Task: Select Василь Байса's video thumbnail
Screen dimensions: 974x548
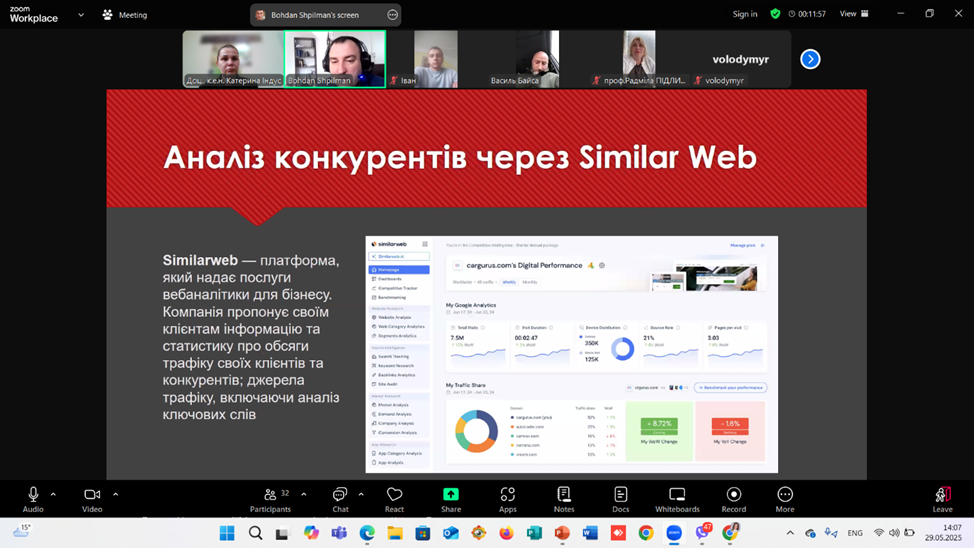Action: (537, 59)
